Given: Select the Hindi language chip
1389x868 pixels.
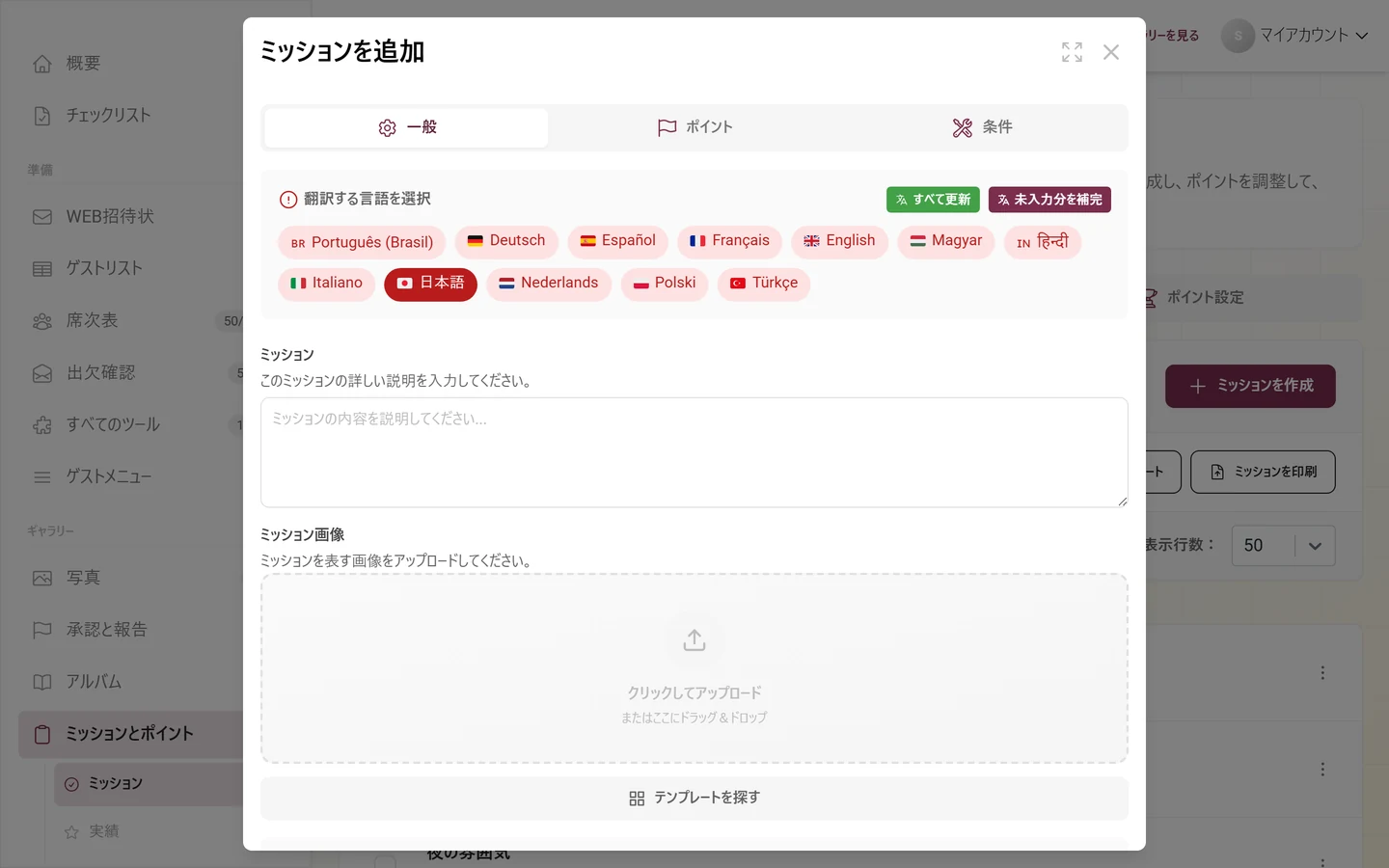Looking at the screenshot, I should tap(1042, 242).
